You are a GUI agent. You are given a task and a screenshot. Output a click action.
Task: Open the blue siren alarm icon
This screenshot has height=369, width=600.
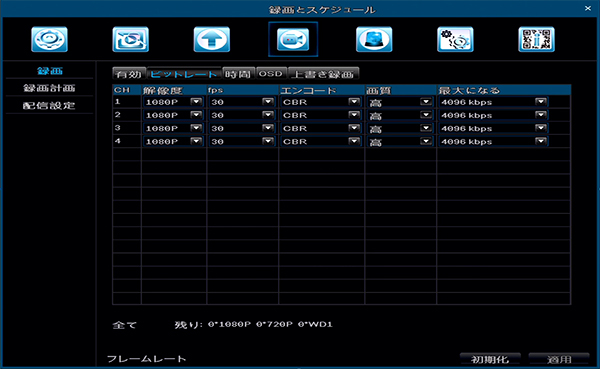tap(374, 39)
